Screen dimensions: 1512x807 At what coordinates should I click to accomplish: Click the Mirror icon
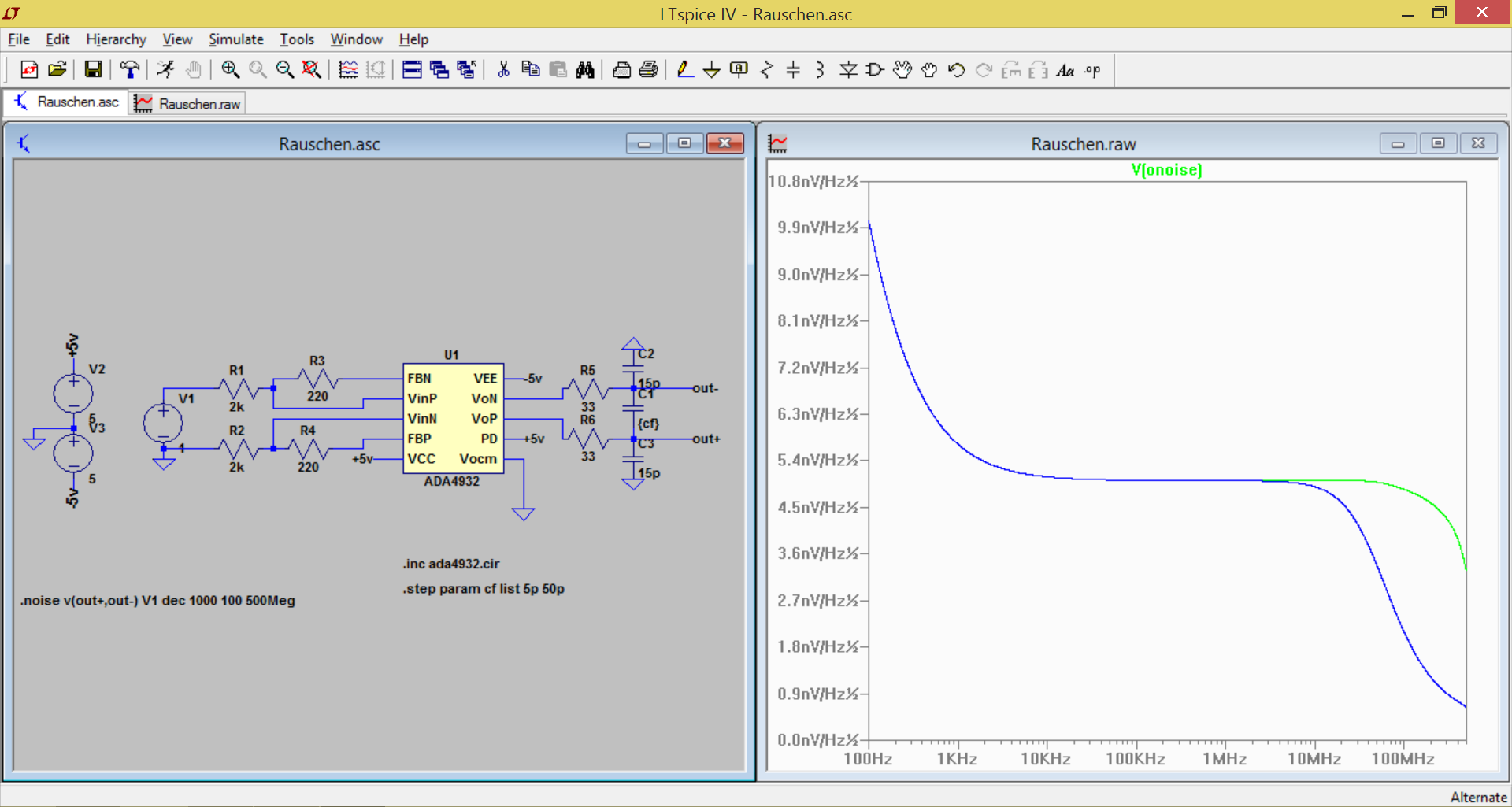(1039, 70)
